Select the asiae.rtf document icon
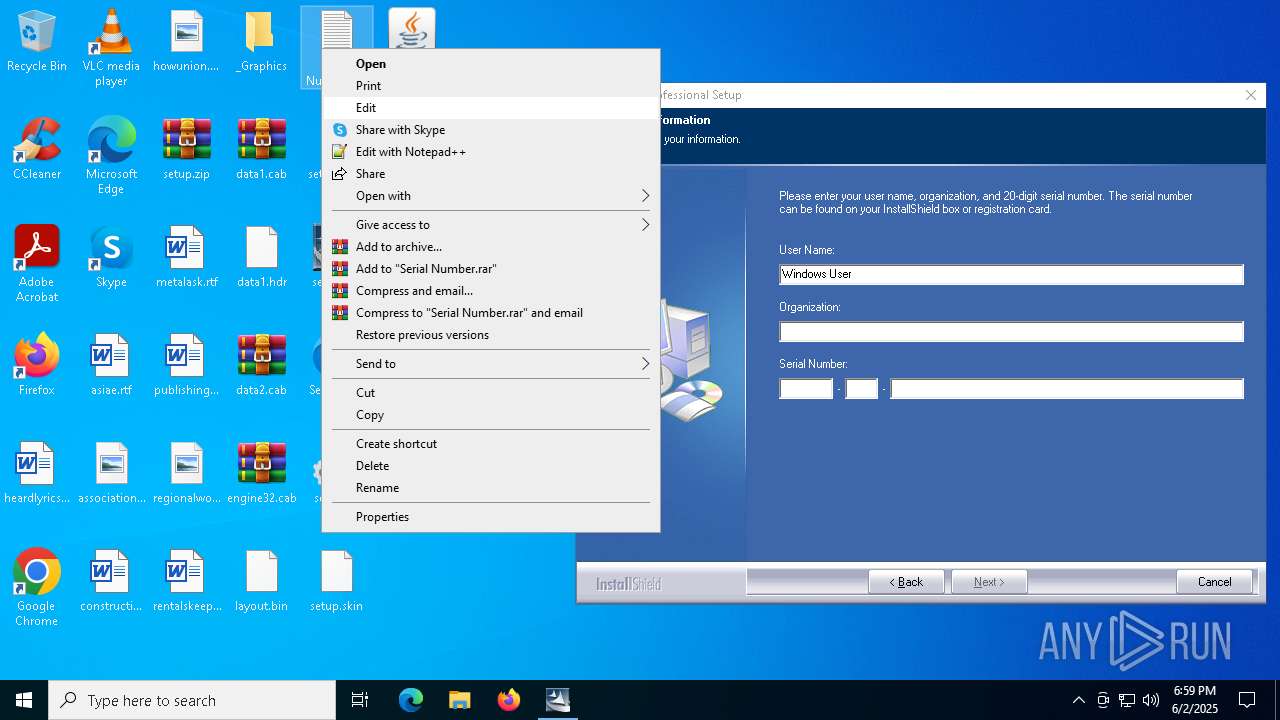Viewport: 1280px width, 720px height. click(x=111, y=365)
